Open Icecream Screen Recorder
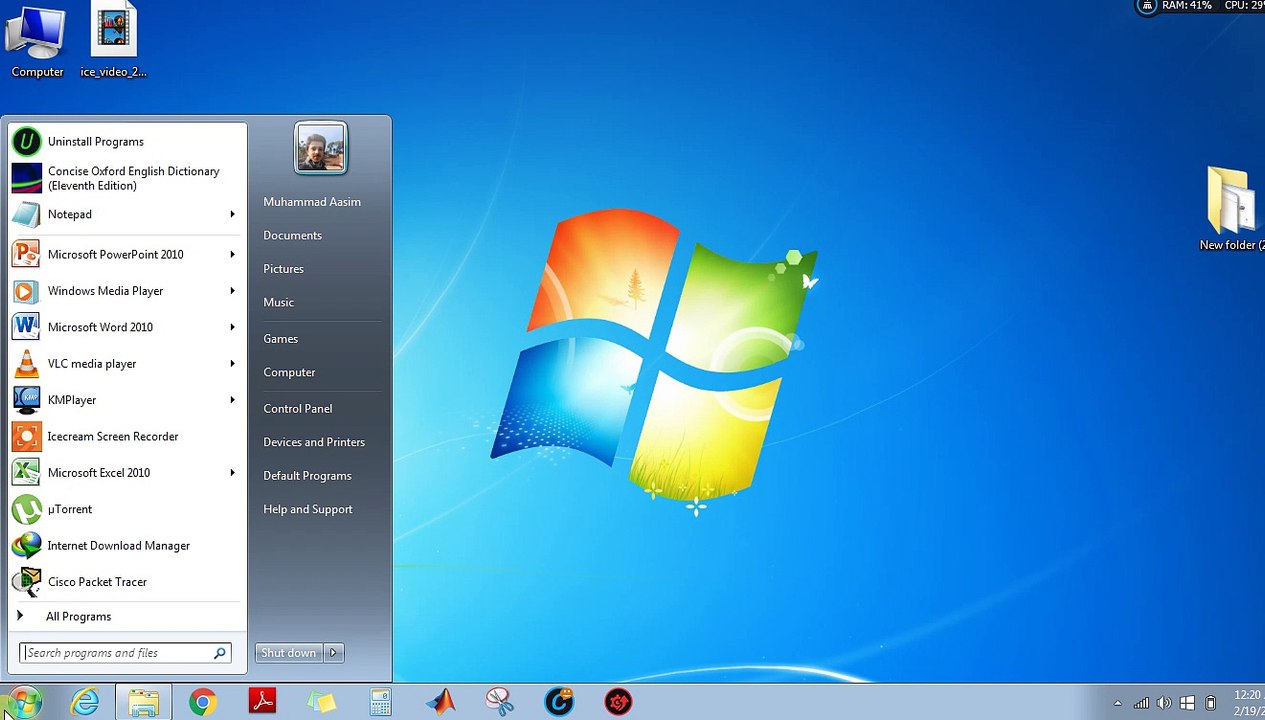This screenshot has width=1265, height=720. [x=127, y=436]
